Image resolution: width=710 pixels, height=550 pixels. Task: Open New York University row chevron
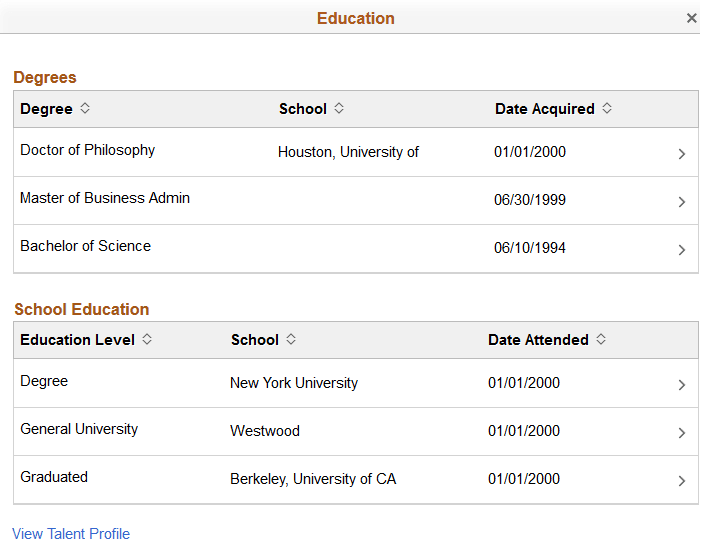(682, 385)
